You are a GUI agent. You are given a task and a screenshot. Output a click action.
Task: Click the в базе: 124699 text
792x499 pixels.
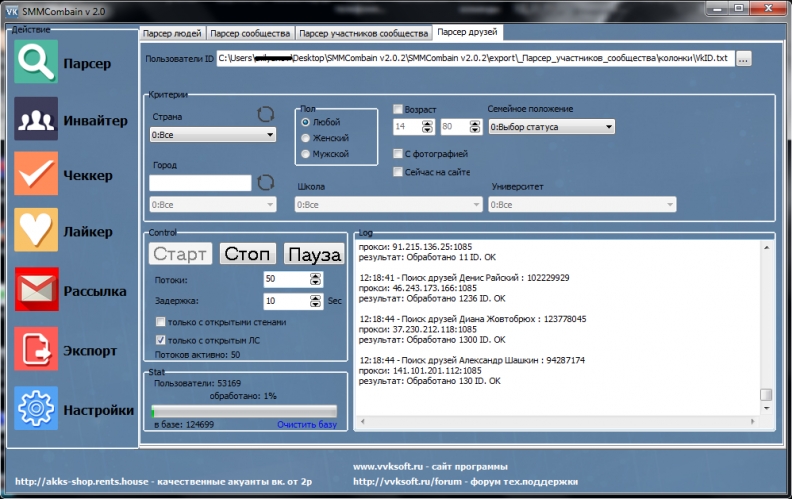[184, 425]
